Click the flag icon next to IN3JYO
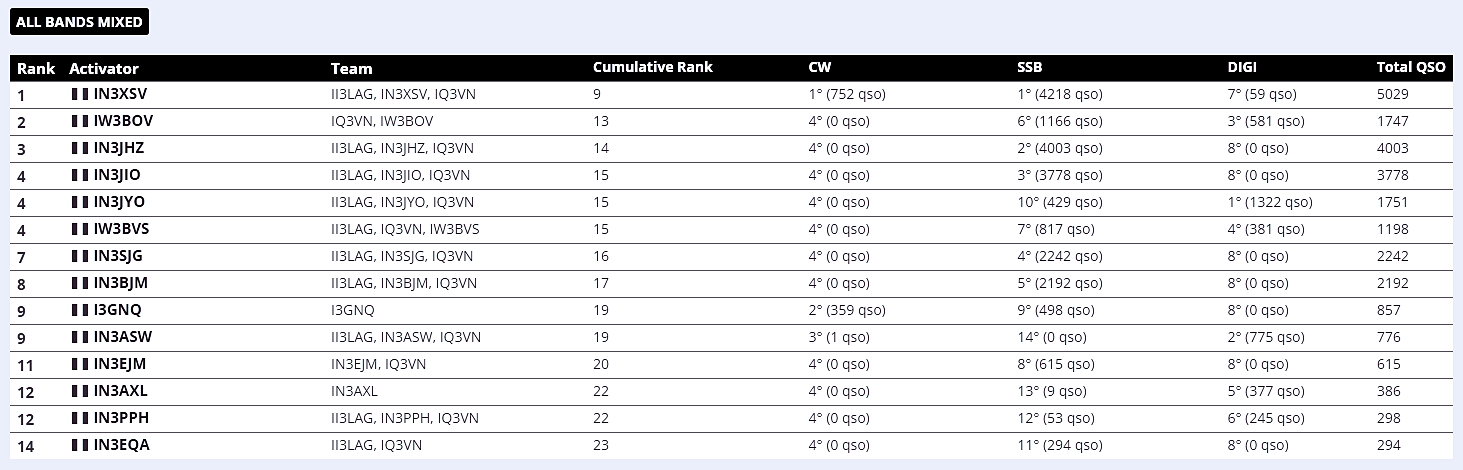 point(80,202)
